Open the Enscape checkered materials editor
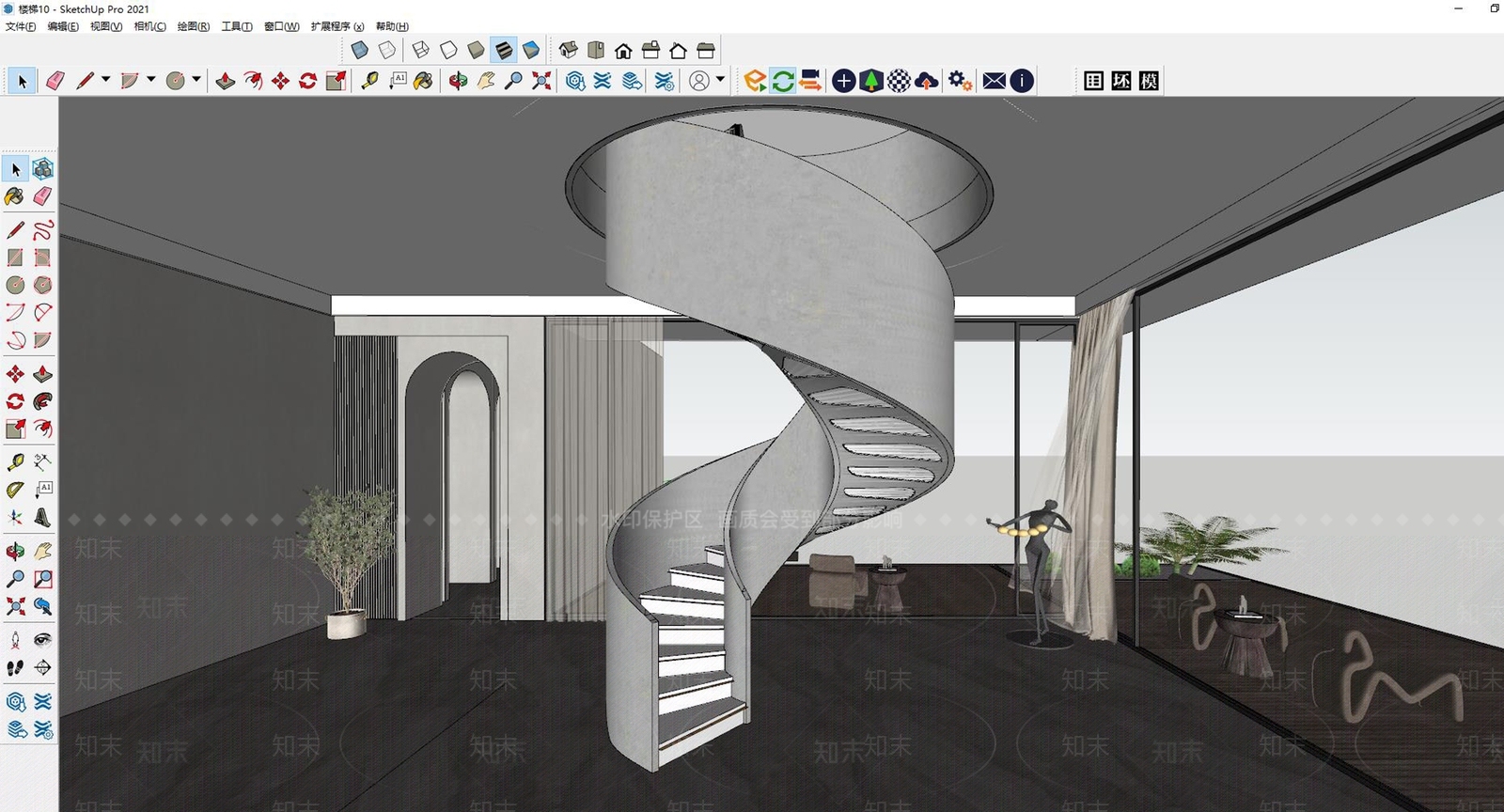The width and height of the screenshot is (1504, 812). coord(899,81)
